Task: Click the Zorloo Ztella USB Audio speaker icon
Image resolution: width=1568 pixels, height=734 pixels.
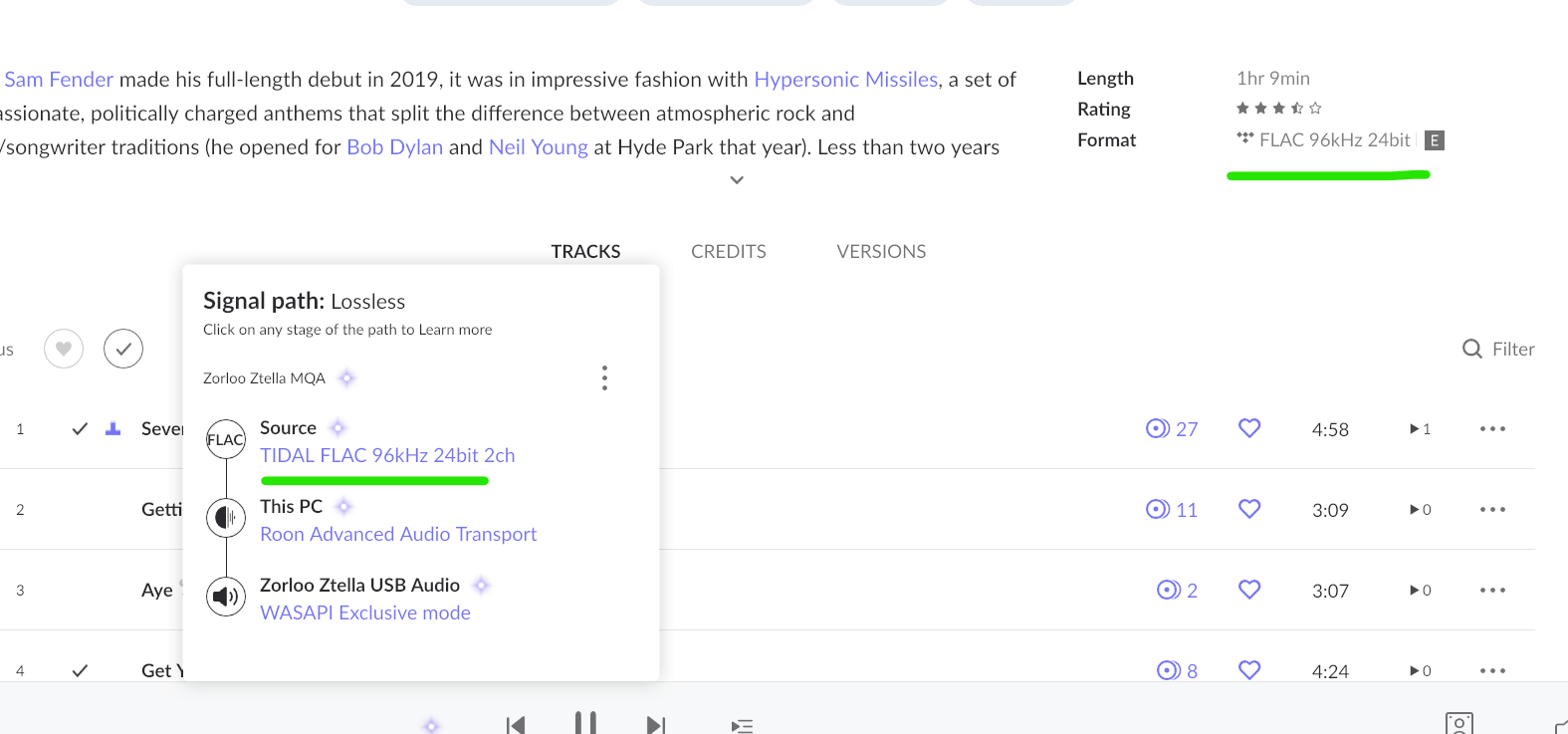Action: pos(226,597)
